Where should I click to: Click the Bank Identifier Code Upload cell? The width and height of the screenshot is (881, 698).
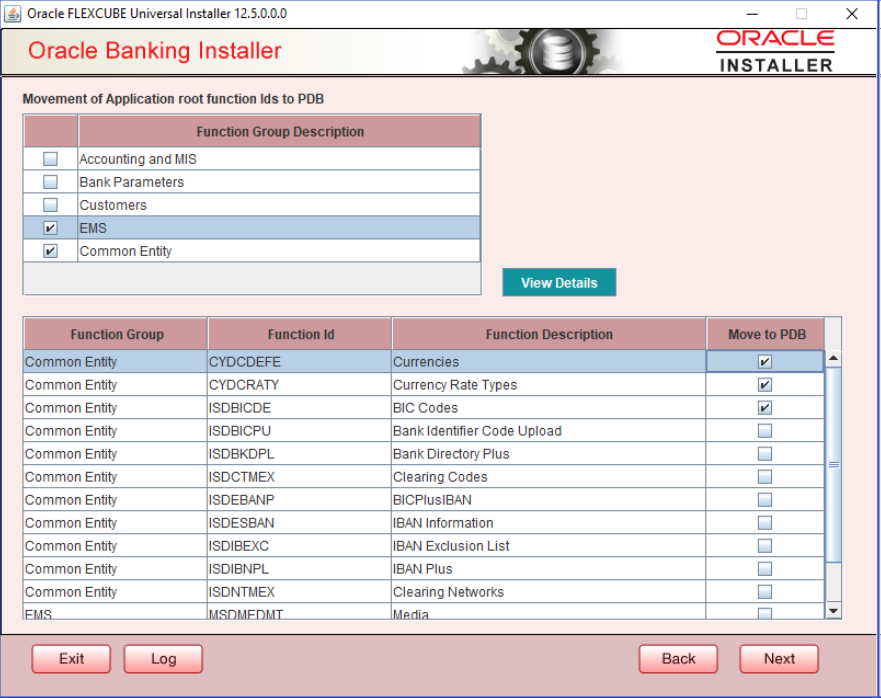(548, 431)
